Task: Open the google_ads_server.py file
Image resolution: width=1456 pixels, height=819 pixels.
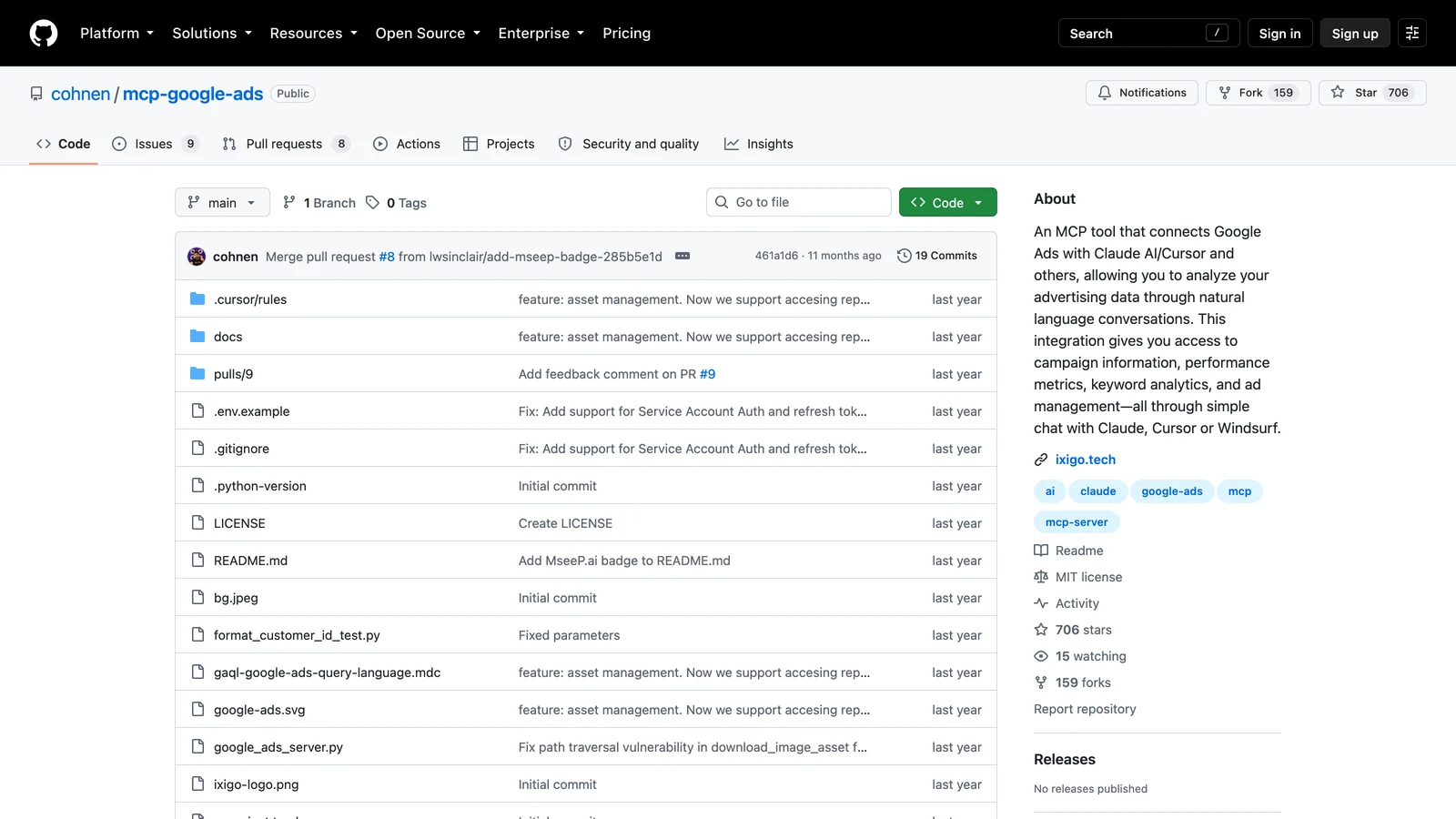Action: pos(278,747)
